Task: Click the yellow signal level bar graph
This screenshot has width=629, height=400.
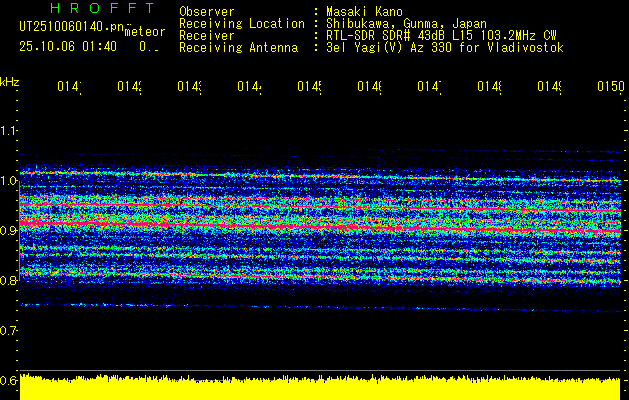Action: coord(320,389)
